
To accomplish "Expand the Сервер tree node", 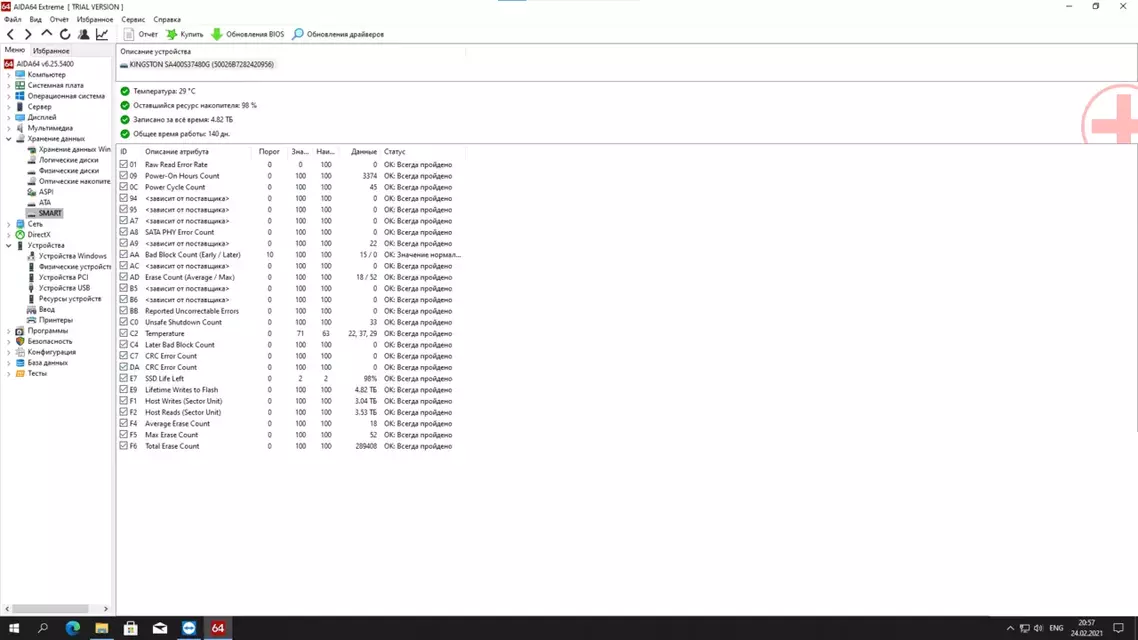I will point(9,107).
